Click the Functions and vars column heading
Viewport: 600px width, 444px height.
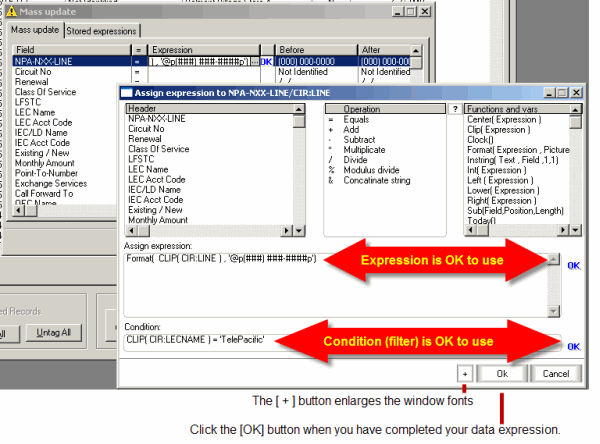(517, 109)
